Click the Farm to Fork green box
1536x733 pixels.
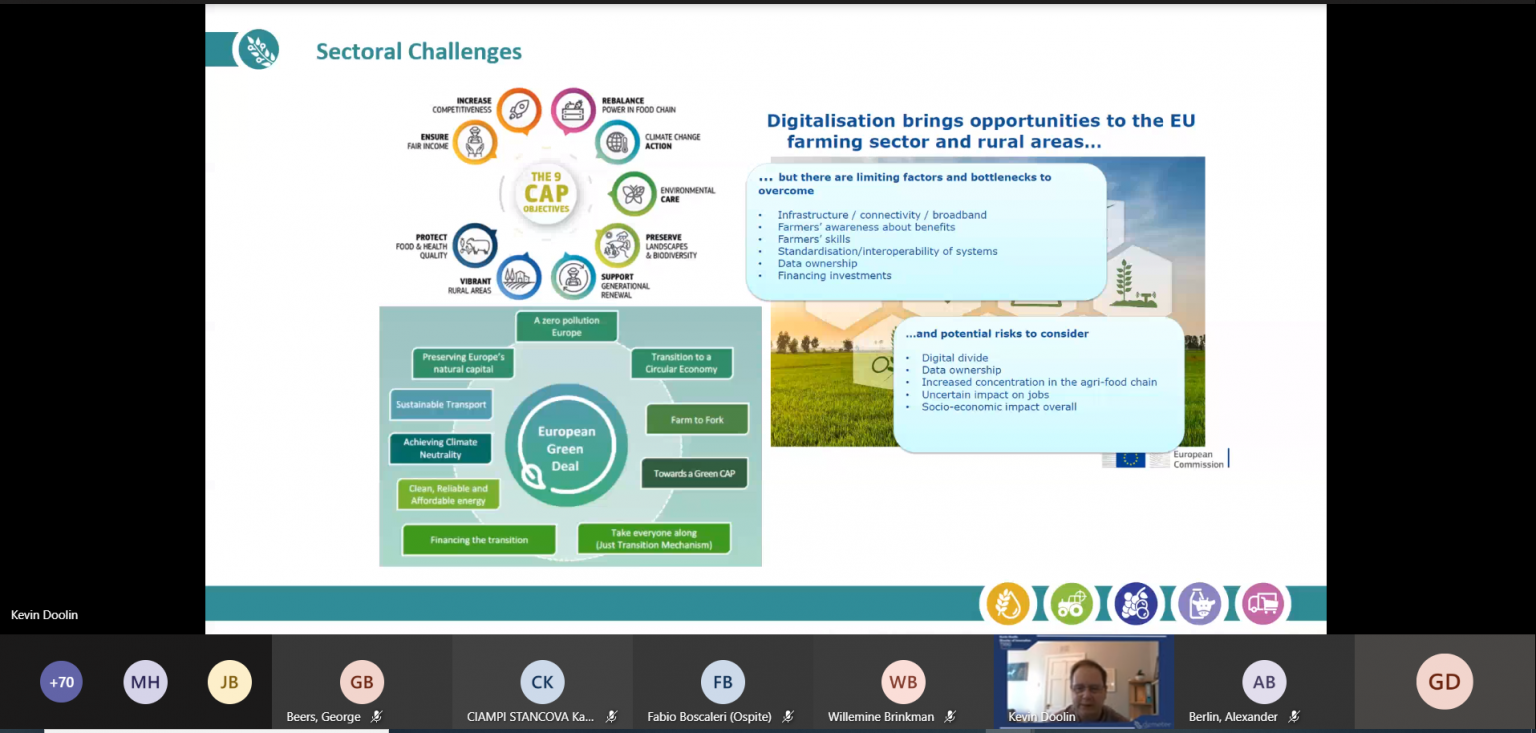(x=697, y=419)
